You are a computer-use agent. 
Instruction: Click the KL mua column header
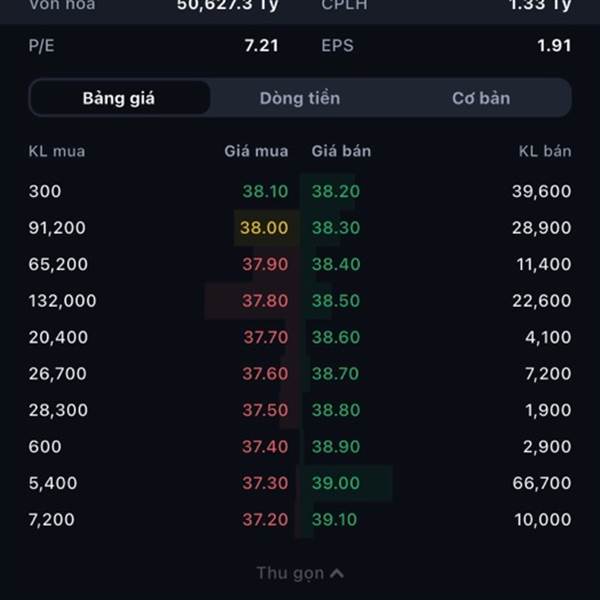pos(57,151)
